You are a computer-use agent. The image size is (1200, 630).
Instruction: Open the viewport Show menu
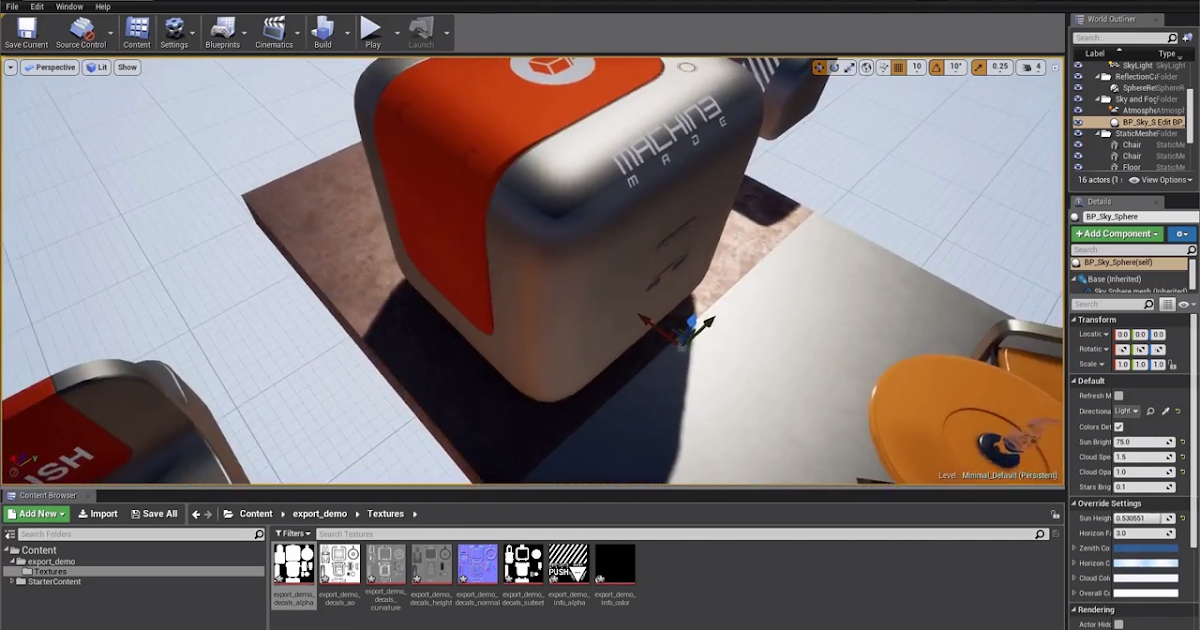127,67
